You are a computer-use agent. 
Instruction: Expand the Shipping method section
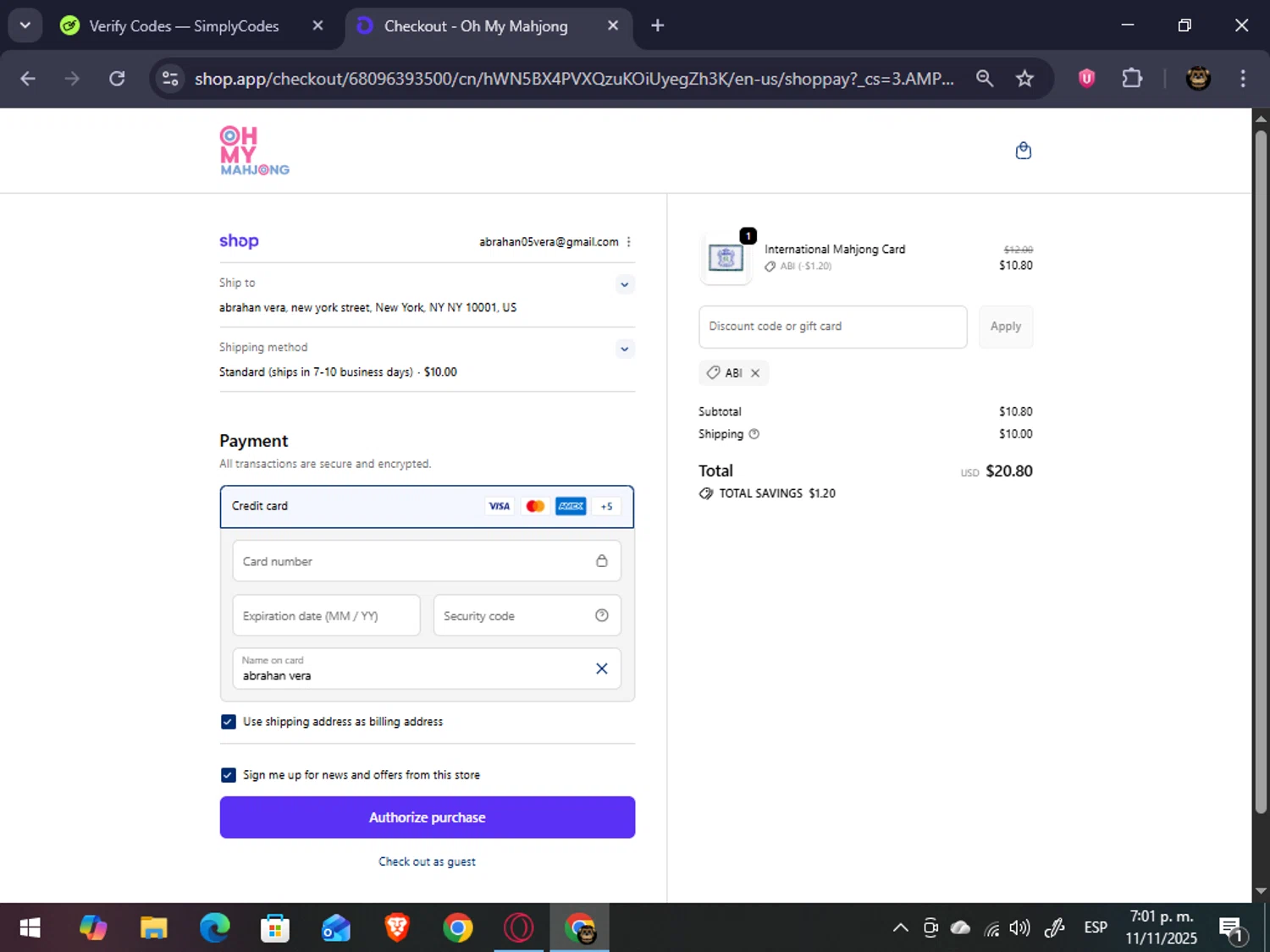point(624,349)
